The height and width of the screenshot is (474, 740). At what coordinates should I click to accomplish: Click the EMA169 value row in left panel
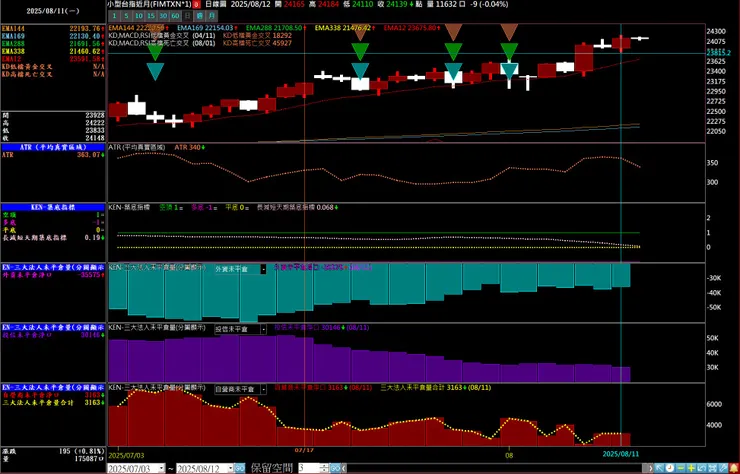[x=53, y=36]
